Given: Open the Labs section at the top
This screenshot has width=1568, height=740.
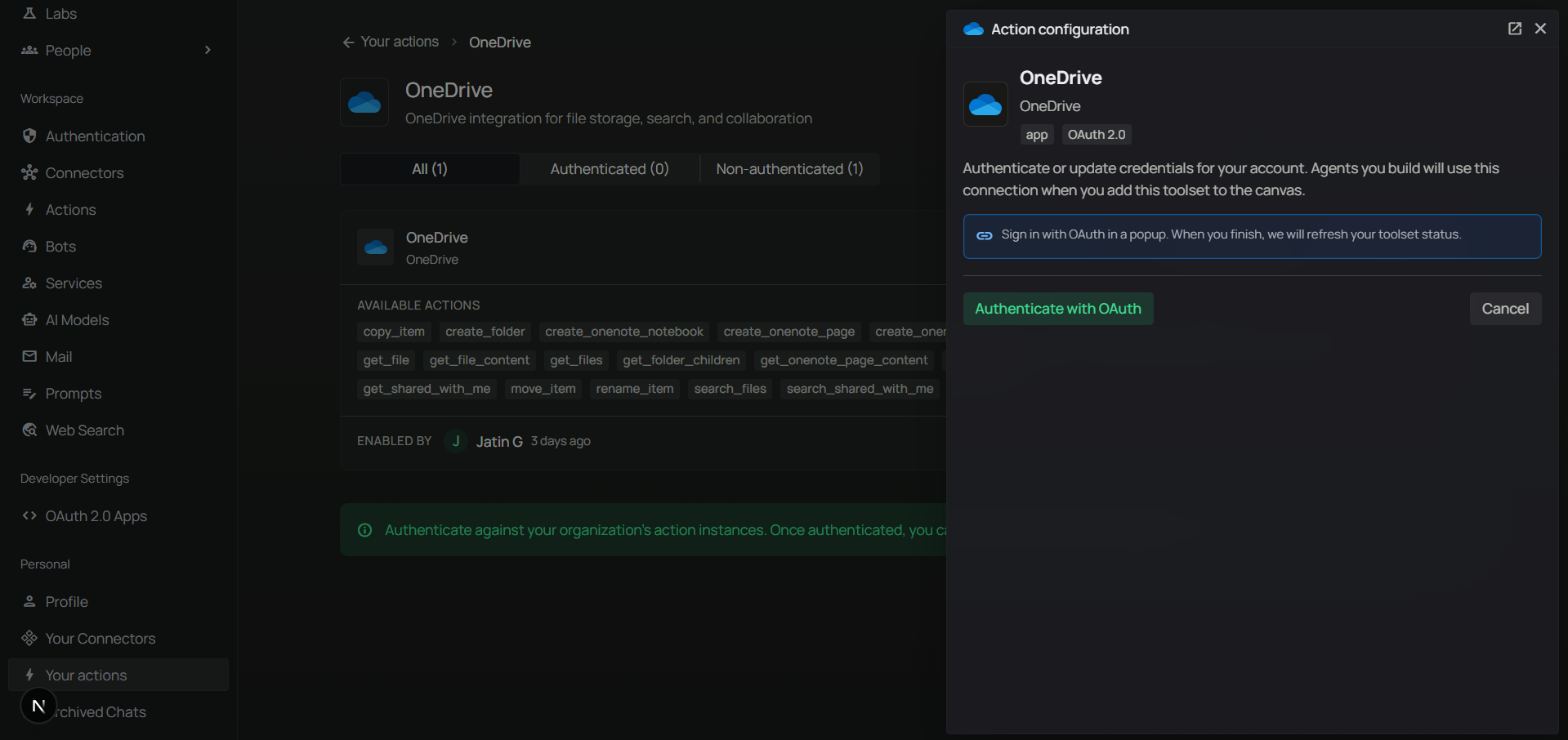Looking at the screenshot, I should (60, 13).
